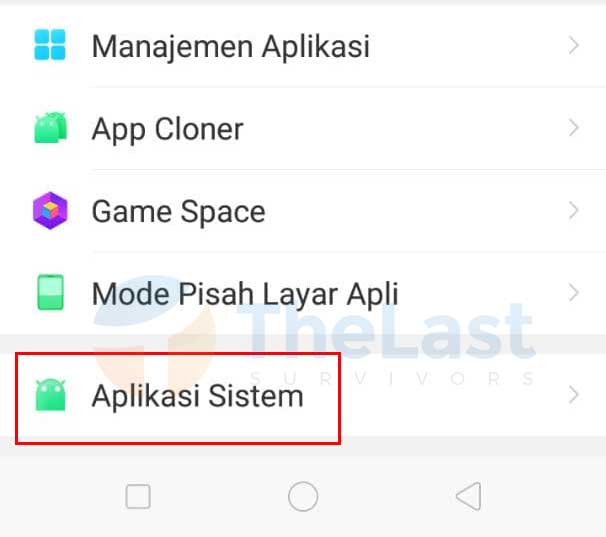This screenshot has height=537, width=606.
Task: Tap the square recent apps navigation button
Action: pyautogui.click(x=138, y=496)
